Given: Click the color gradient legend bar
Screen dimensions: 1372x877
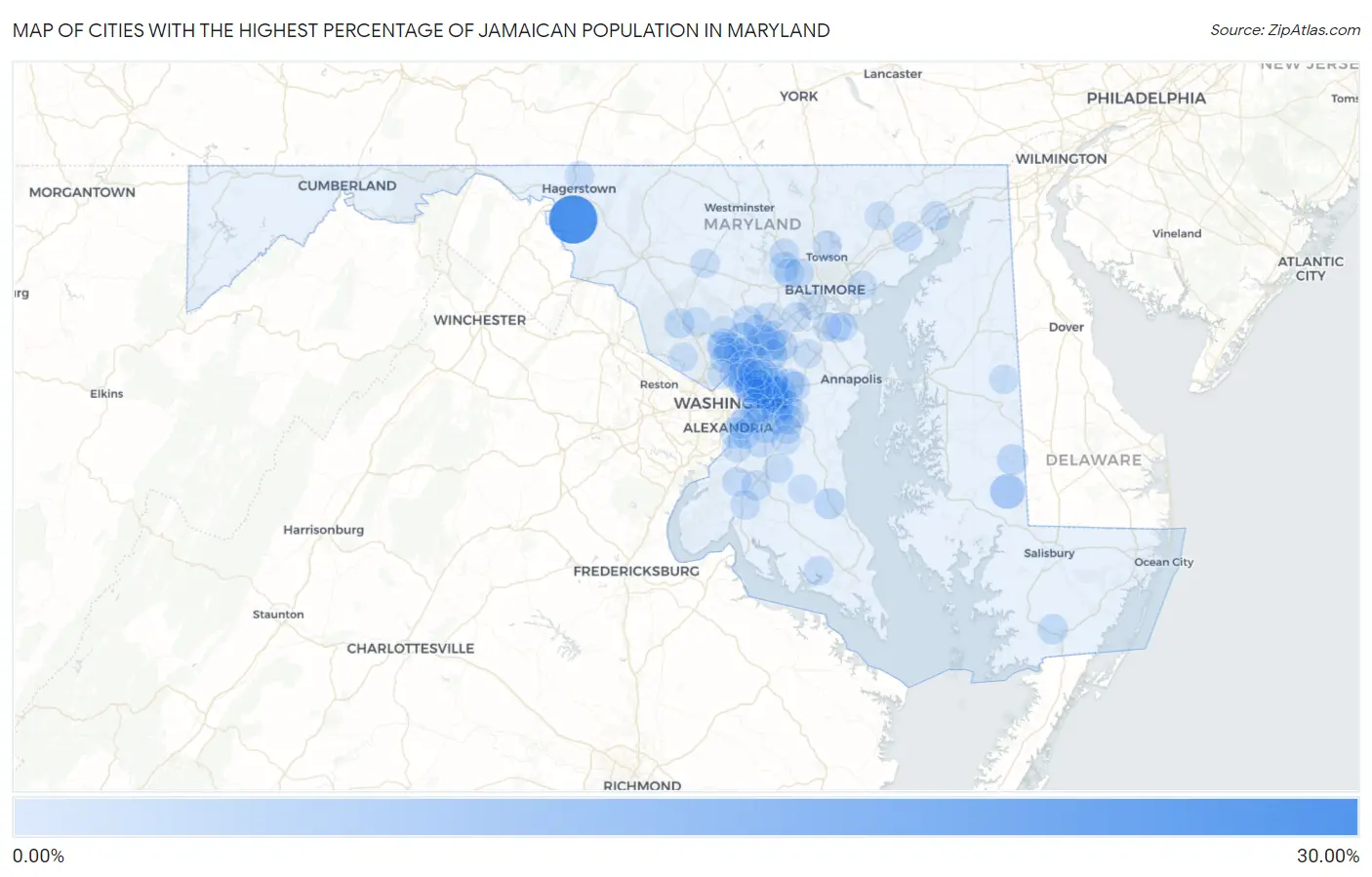Looking at the screenshot, I should pyautogui.click(x=685, y=817).
